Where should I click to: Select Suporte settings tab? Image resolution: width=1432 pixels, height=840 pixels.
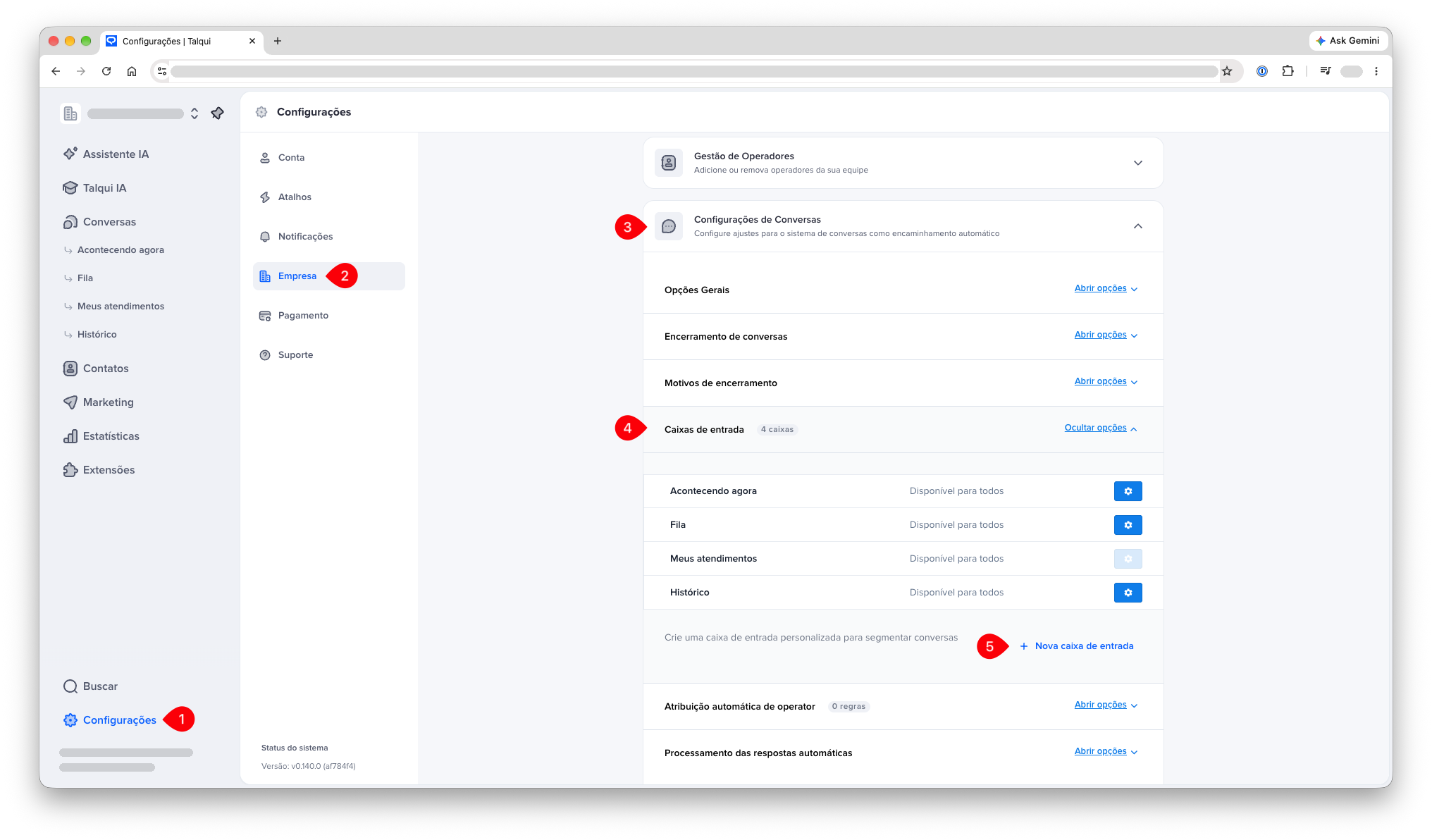(328, 355)
